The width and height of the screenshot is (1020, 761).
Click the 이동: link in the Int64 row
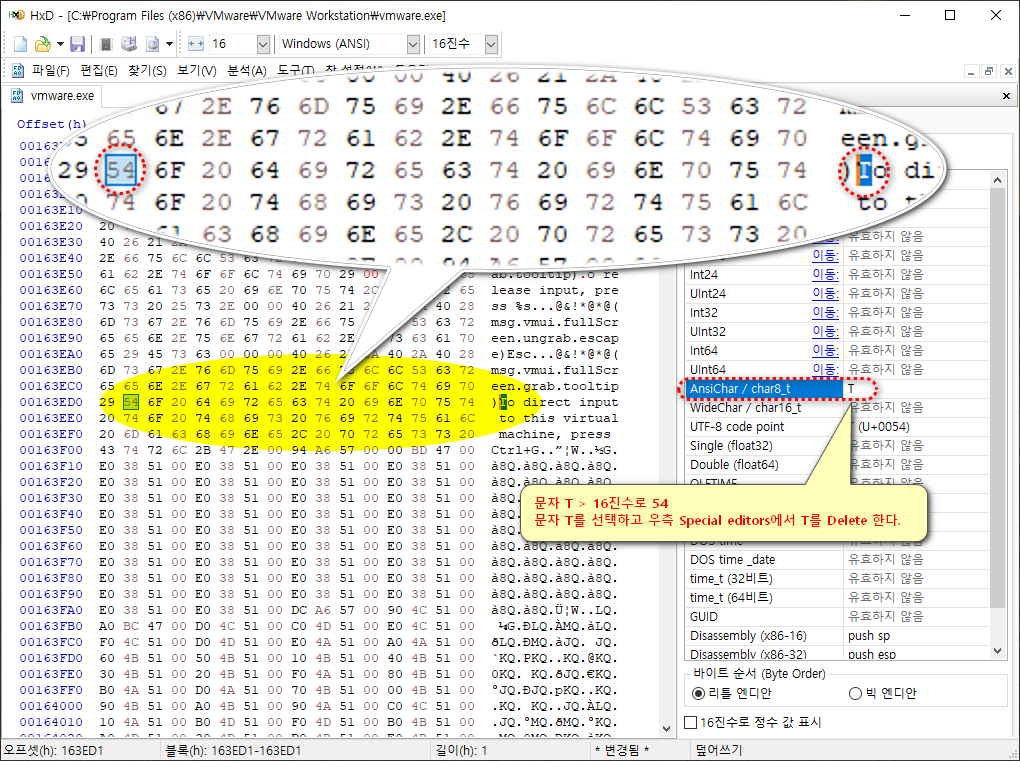(x=825, y=351)
